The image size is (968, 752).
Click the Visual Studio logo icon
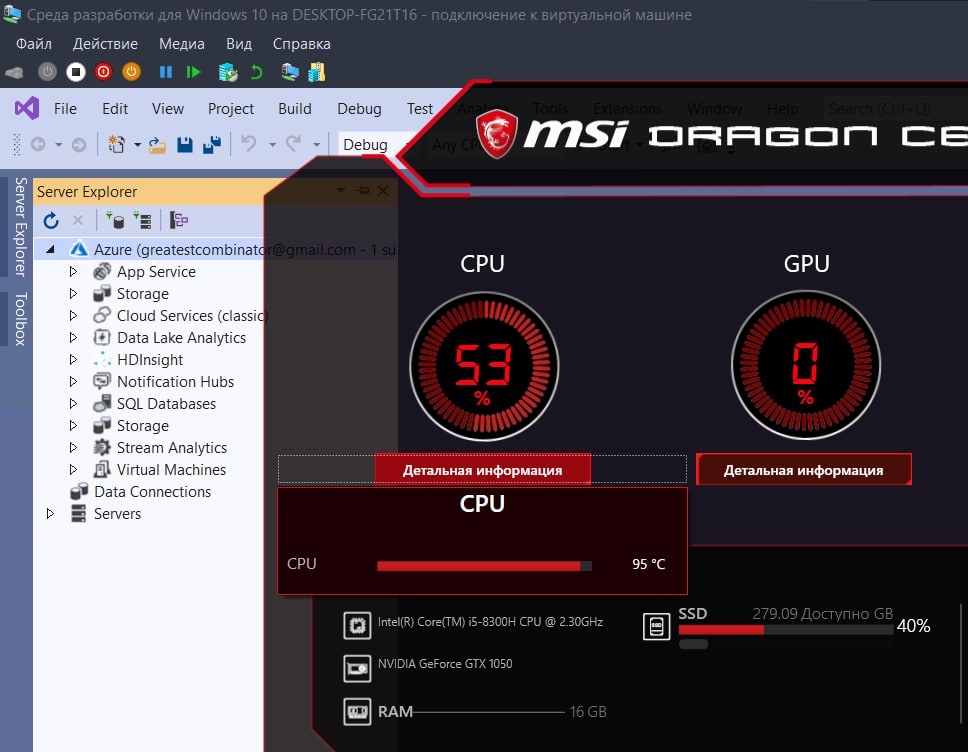tap(27, 109)
